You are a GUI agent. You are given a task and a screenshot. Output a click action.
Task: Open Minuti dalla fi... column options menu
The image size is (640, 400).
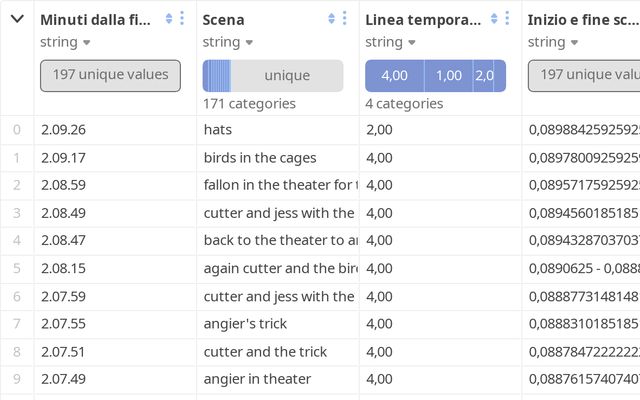181,18
